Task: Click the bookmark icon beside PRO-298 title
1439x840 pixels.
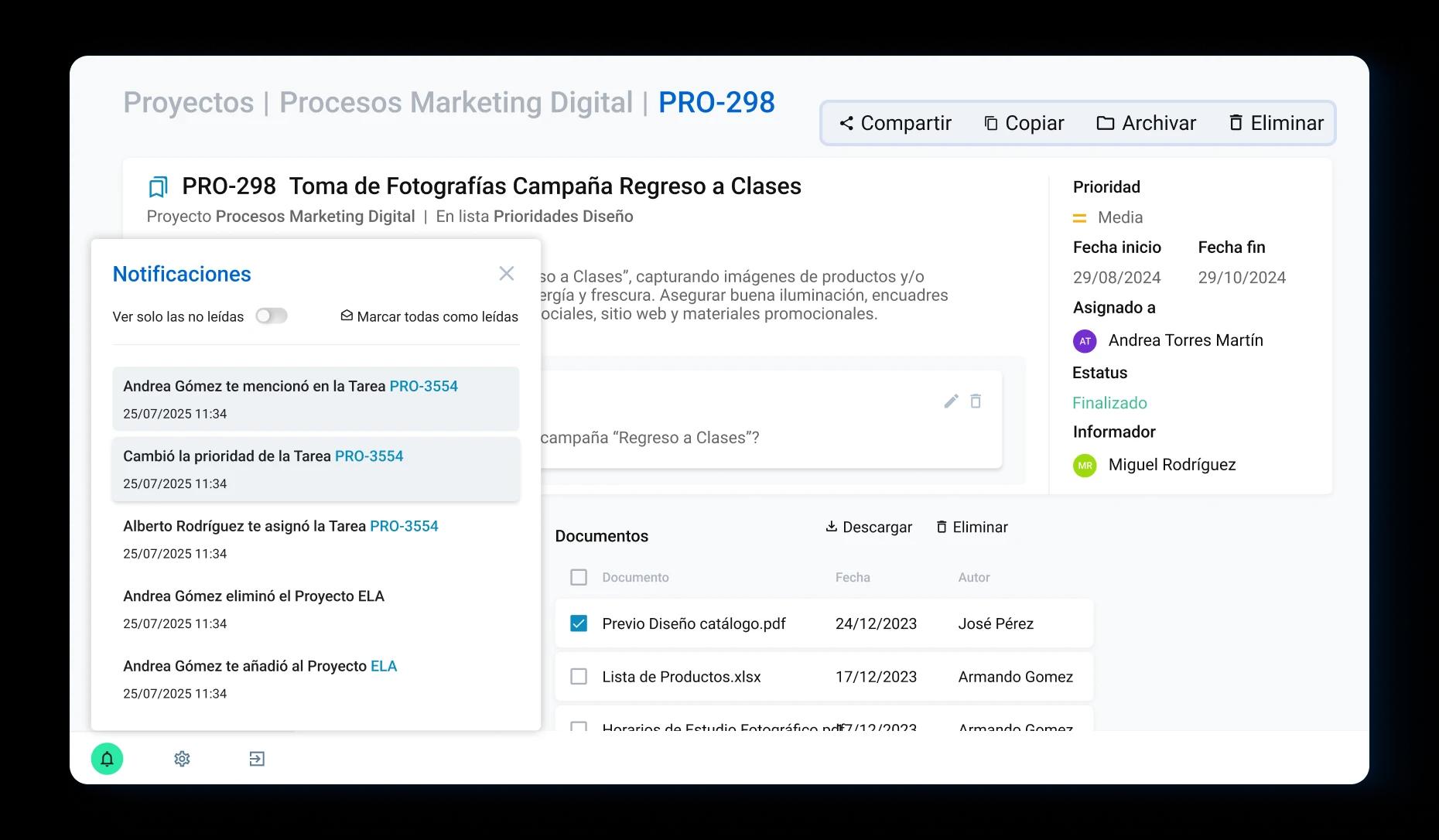Action: 158,187
